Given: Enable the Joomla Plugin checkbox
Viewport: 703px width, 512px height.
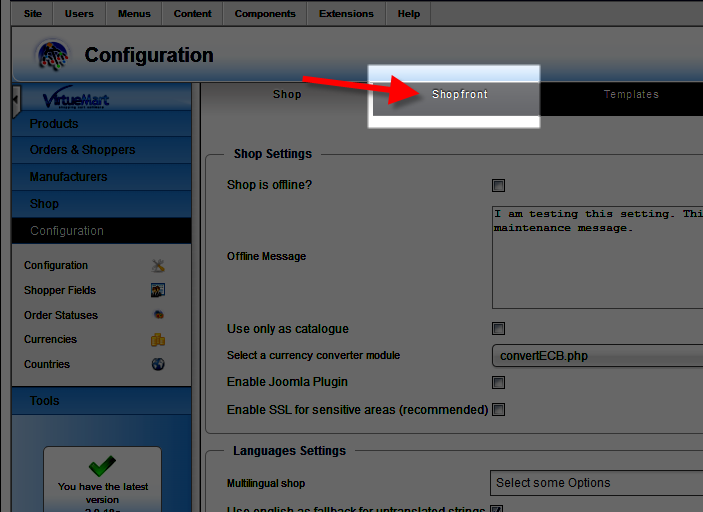Looking at the screenshot, I should click(498, 382).
